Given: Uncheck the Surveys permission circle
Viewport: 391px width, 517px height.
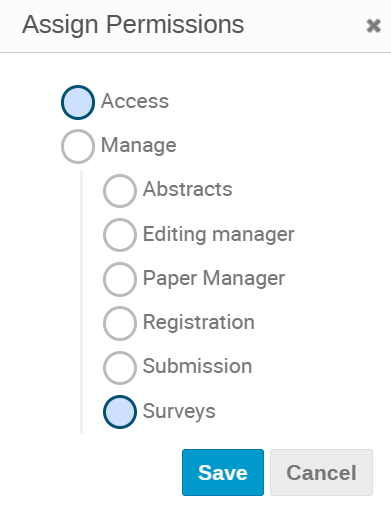Looking at the screenshot, I should (120, 412).
